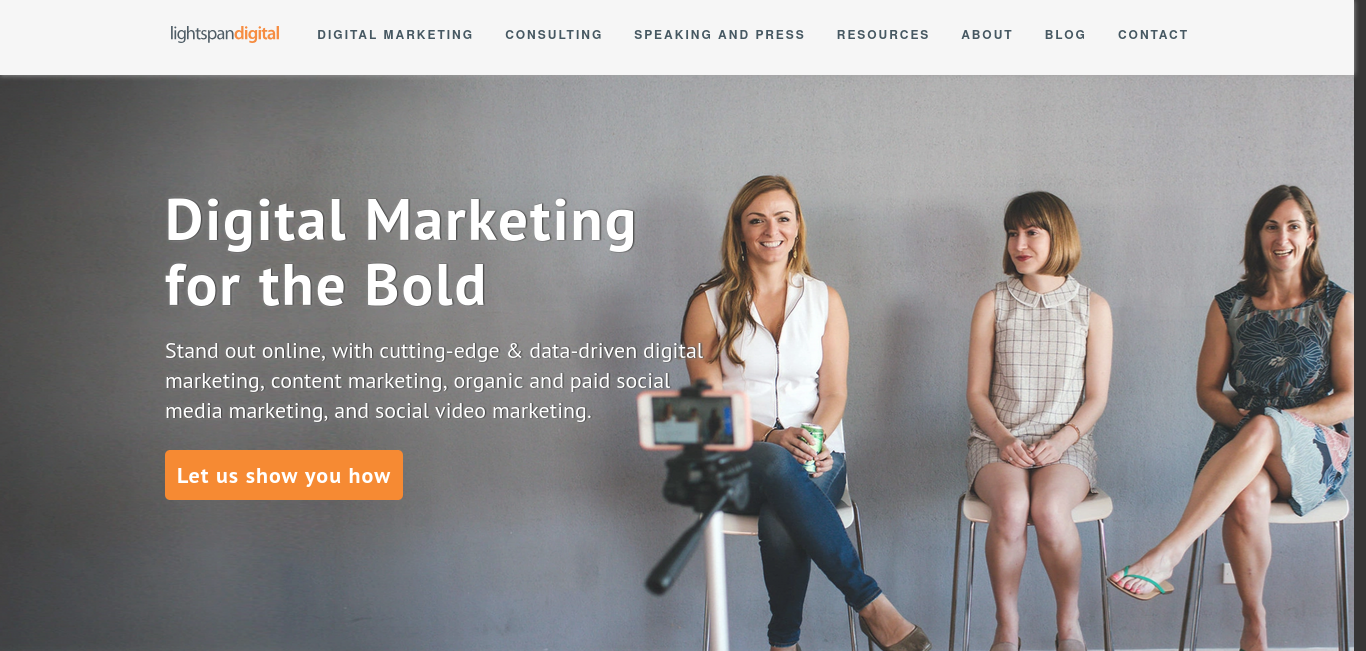Visit the About page link

click(987, 35)
